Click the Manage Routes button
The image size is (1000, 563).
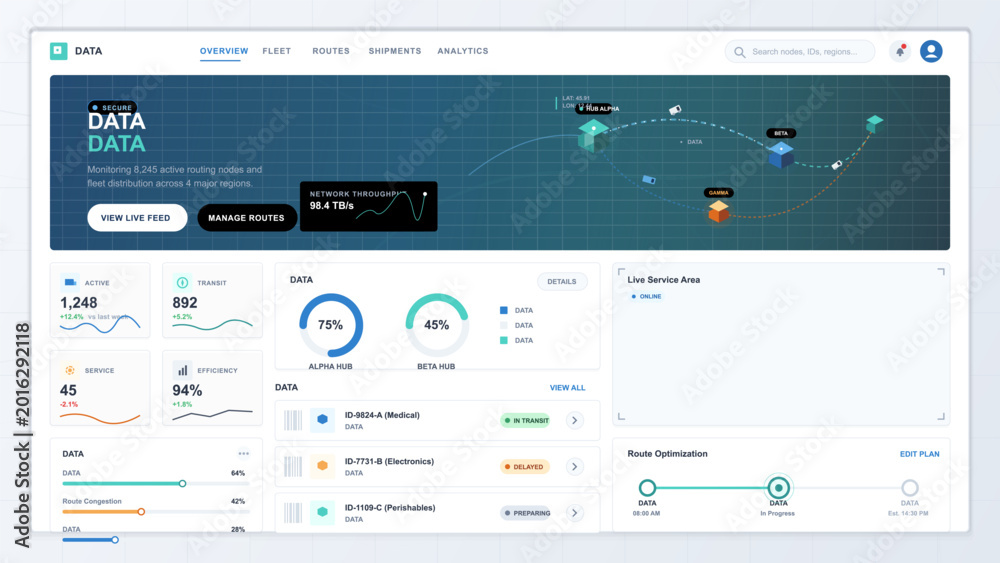(247, 217)
